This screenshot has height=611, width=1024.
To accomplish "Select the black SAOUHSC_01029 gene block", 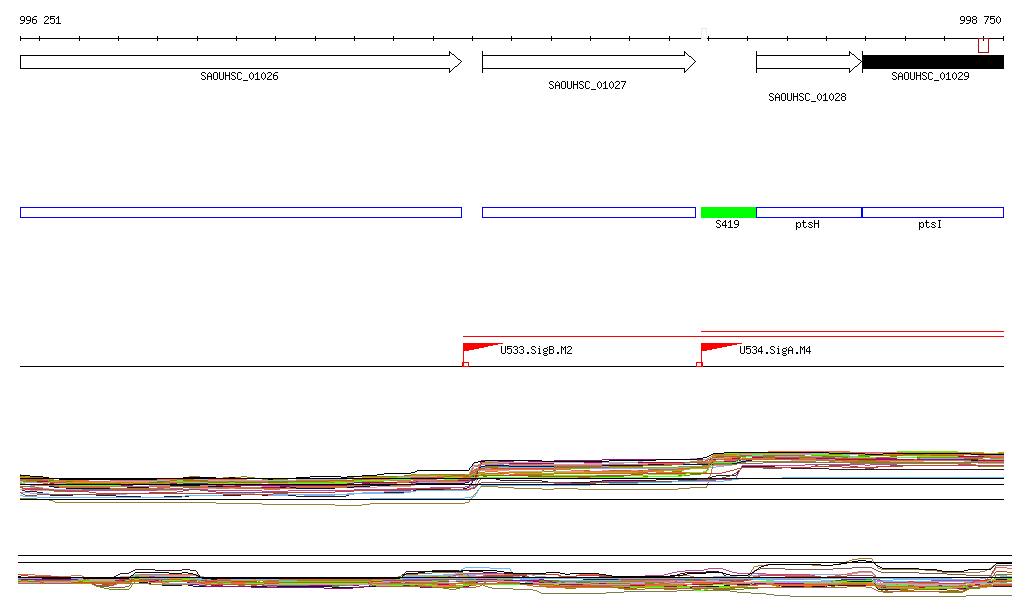I will tap(933, 62).
